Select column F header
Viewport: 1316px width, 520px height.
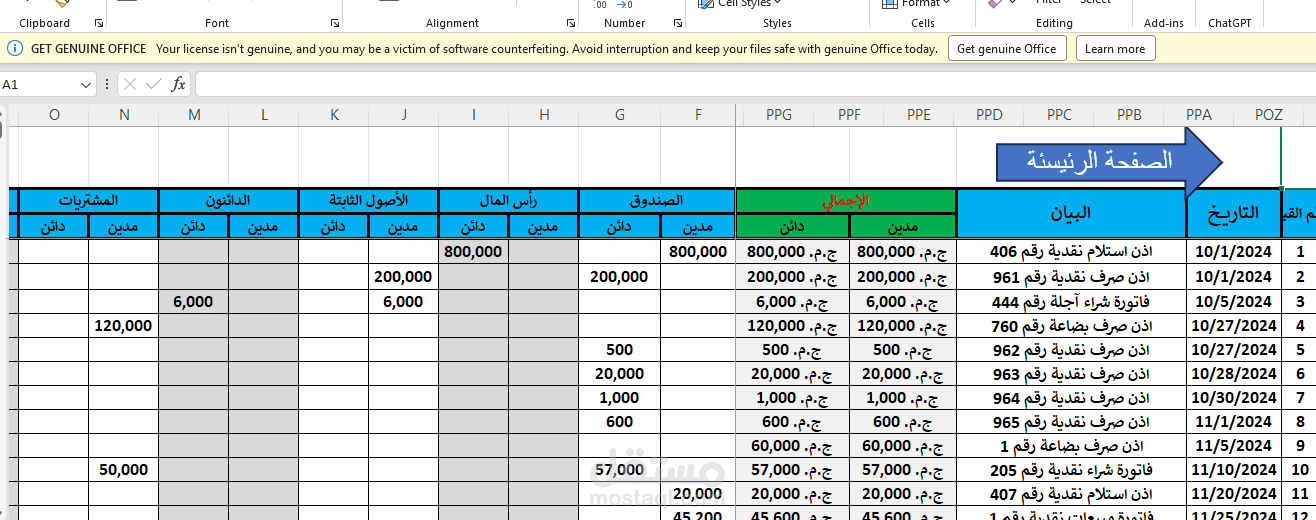point(698,115)
